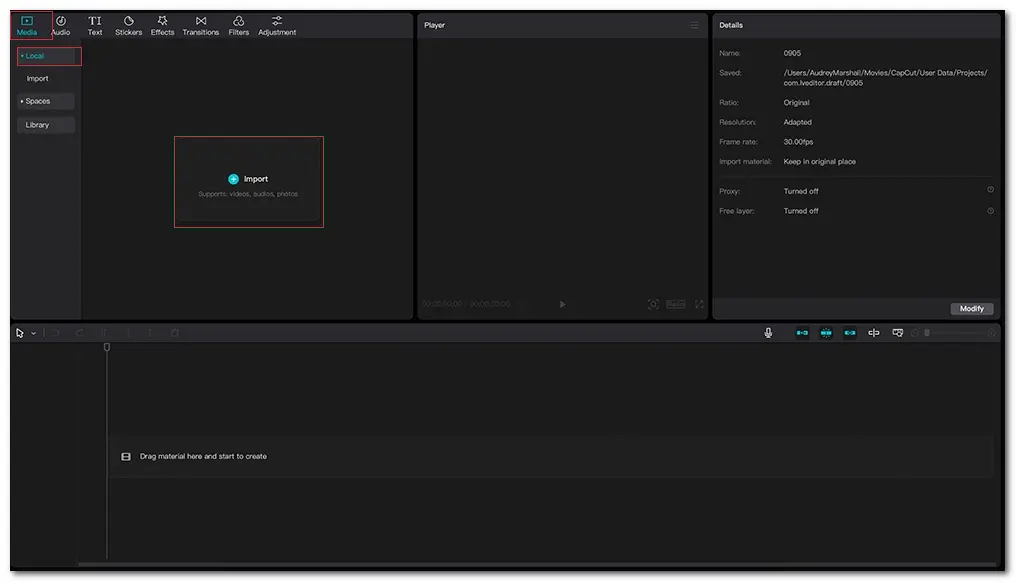Image resolution: width=1016 pixels, height=582 pixels.
Task: Open the Adjustment icon
Action: point(277,25)
